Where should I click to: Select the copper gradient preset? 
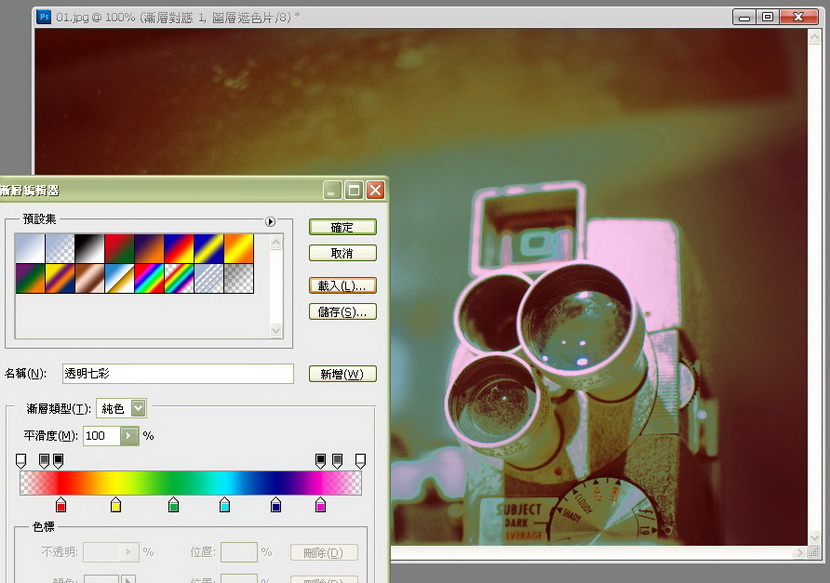[x=90, y=278]
